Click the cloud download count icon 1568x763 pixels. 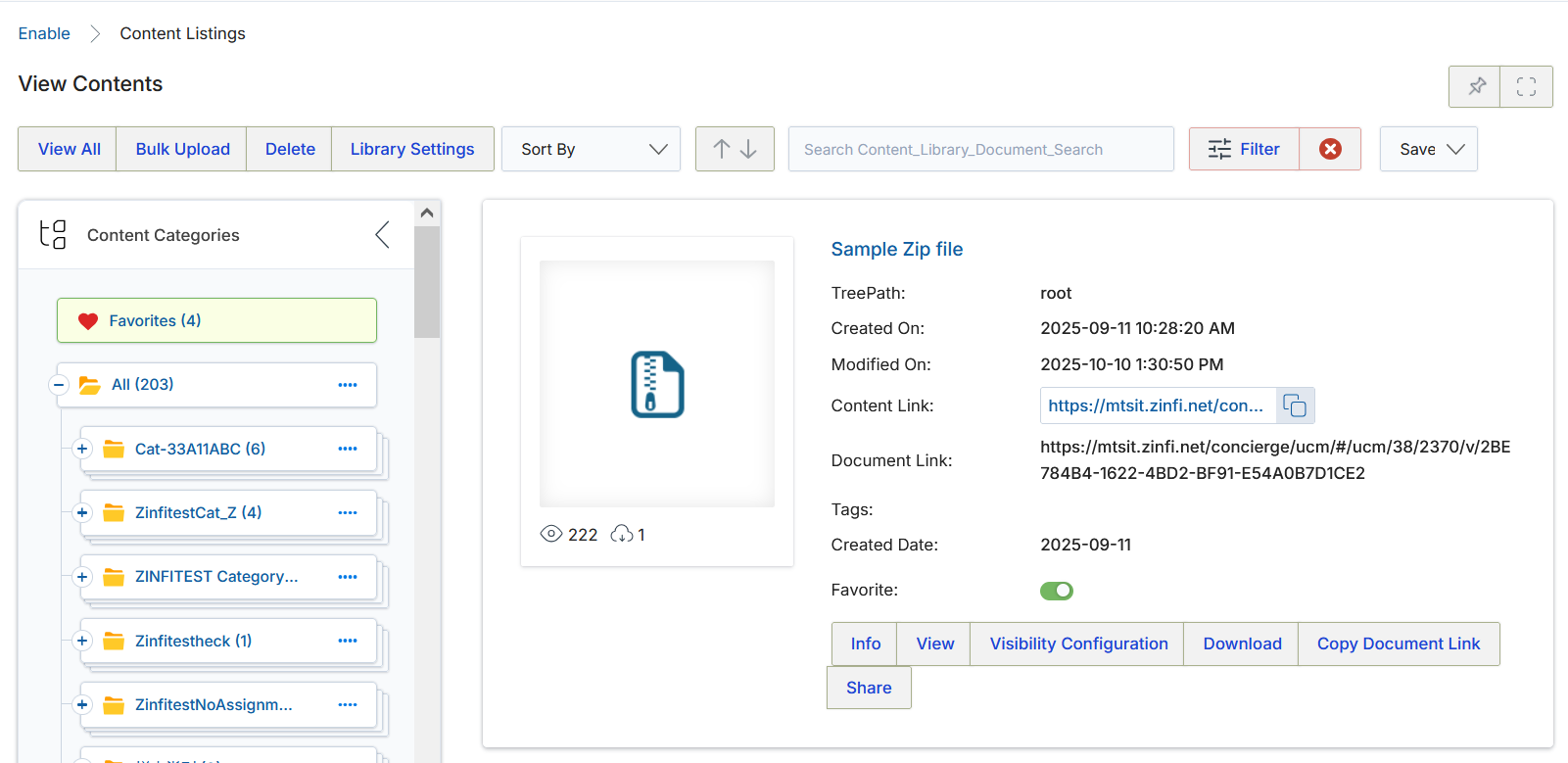coord(621,534)
